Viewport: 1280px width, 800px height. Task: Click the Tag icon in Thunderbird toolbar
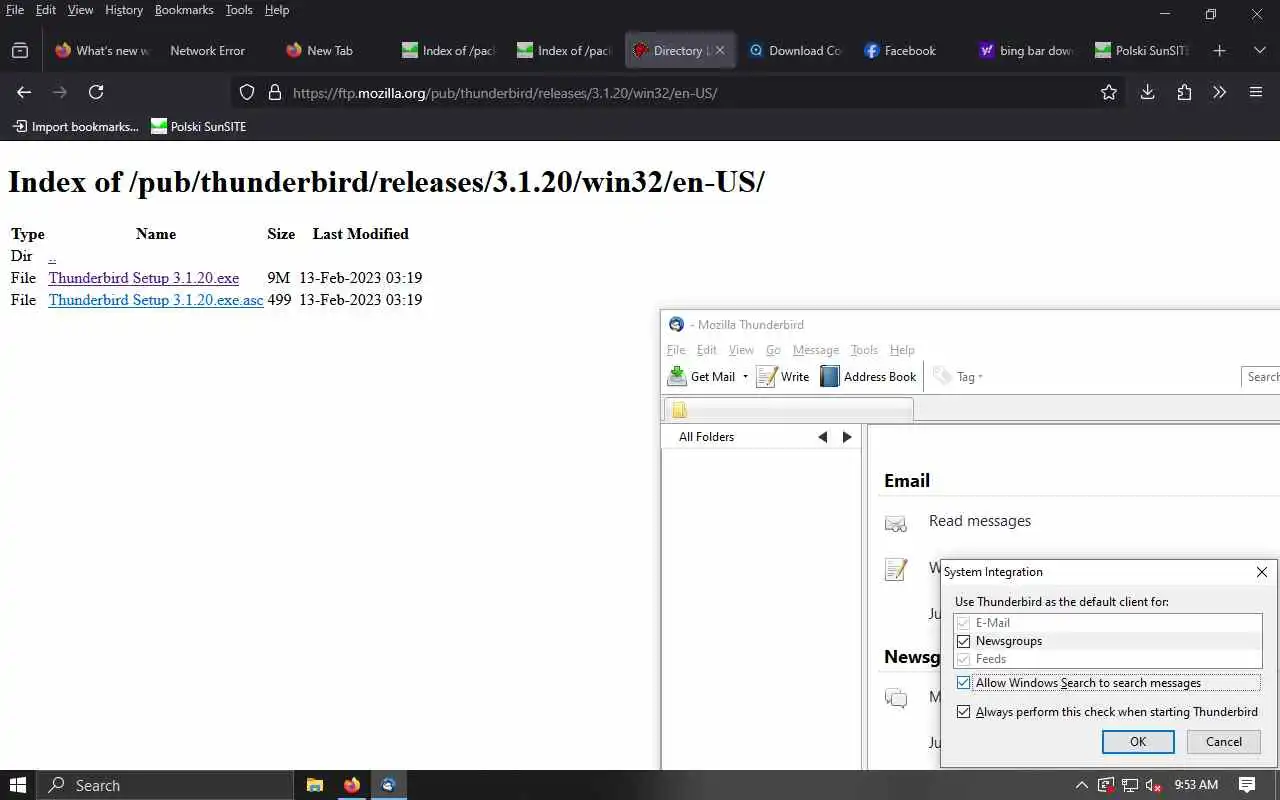coord(943,376)
